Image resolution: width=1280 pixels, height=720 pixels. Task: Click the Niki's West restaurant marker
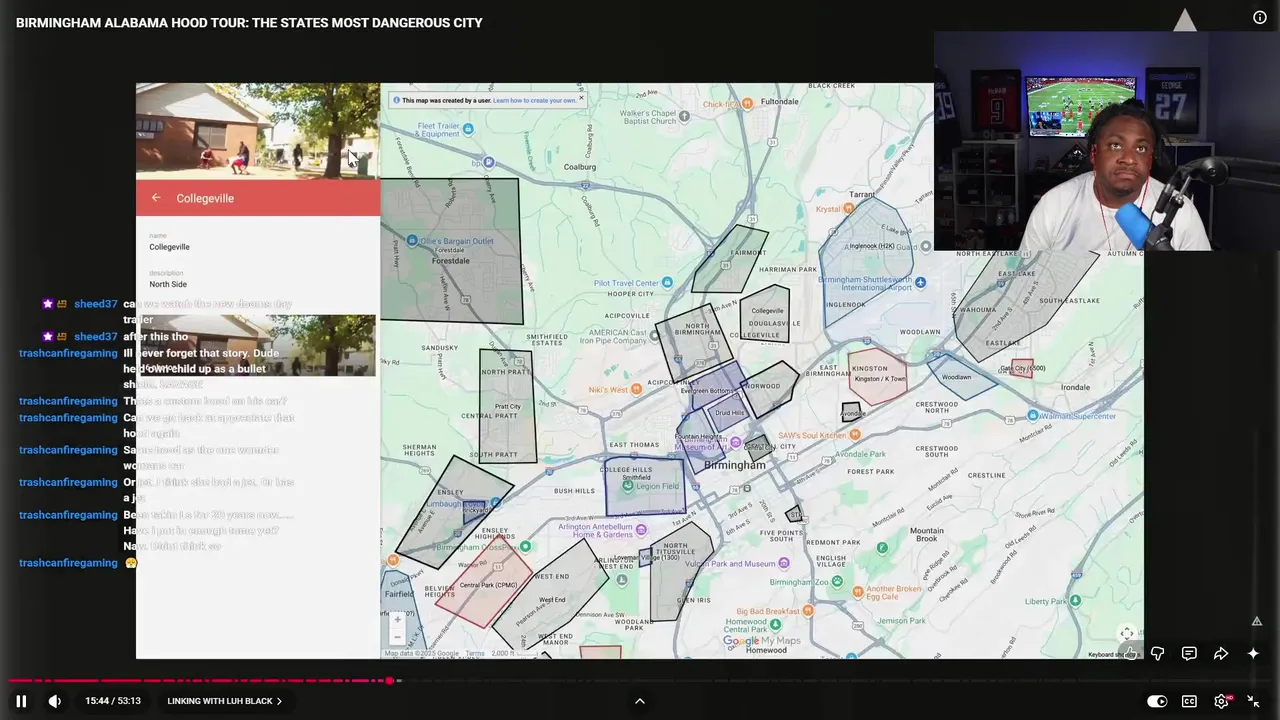coord(638,389)
